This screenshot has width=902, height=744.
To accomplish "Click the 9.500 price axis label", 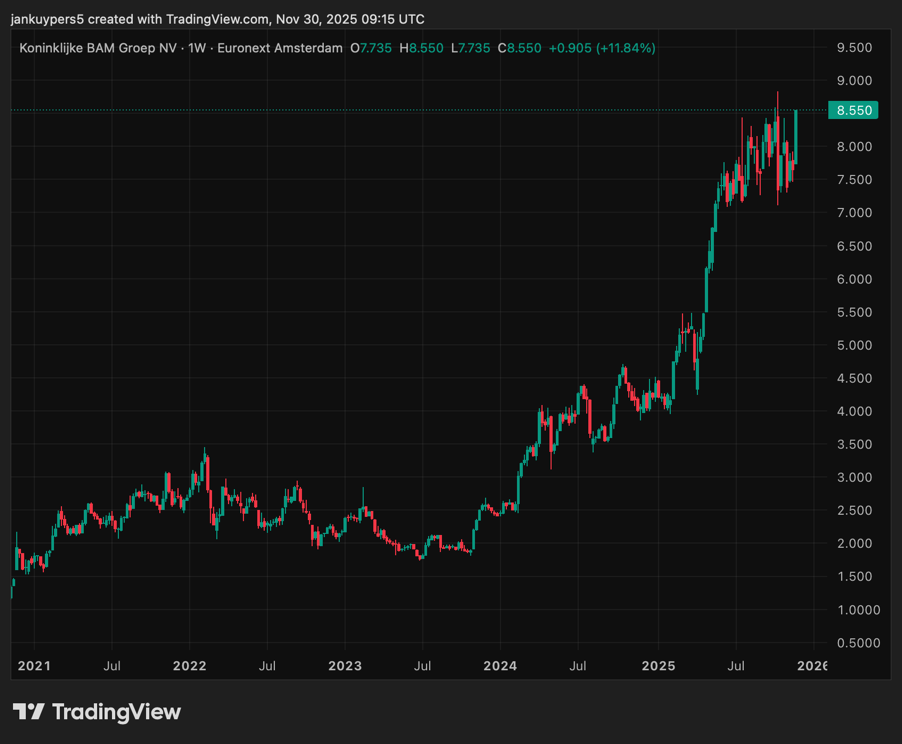I will 854,48.
